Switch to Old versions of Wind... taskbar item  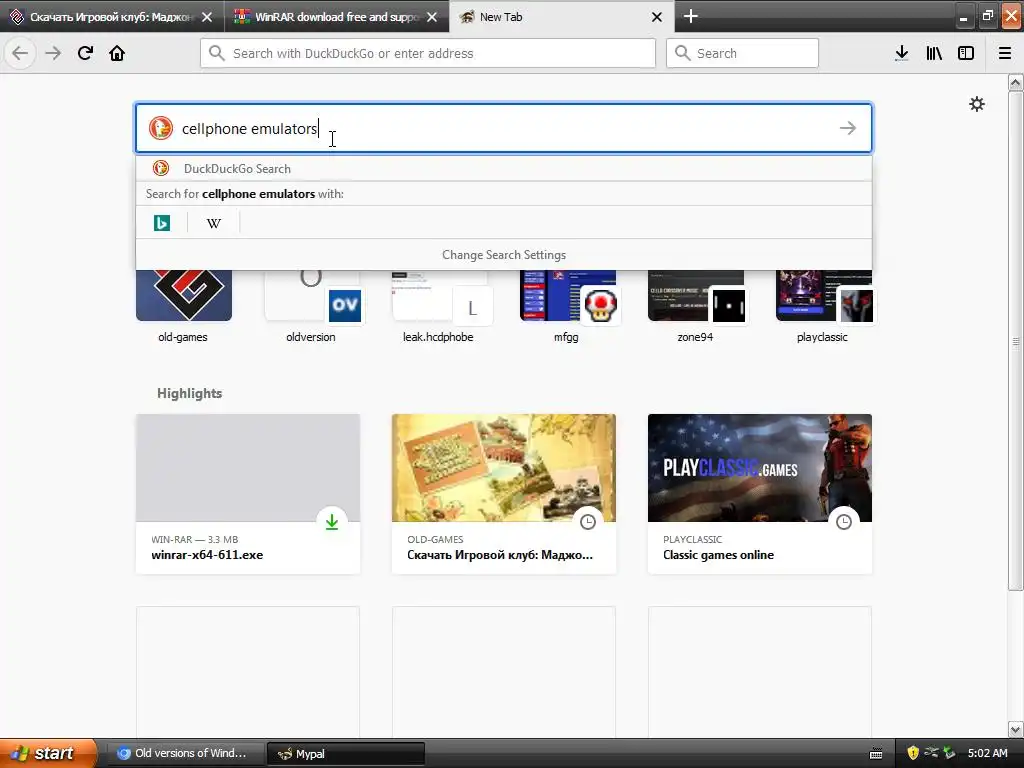click(184, 754)
